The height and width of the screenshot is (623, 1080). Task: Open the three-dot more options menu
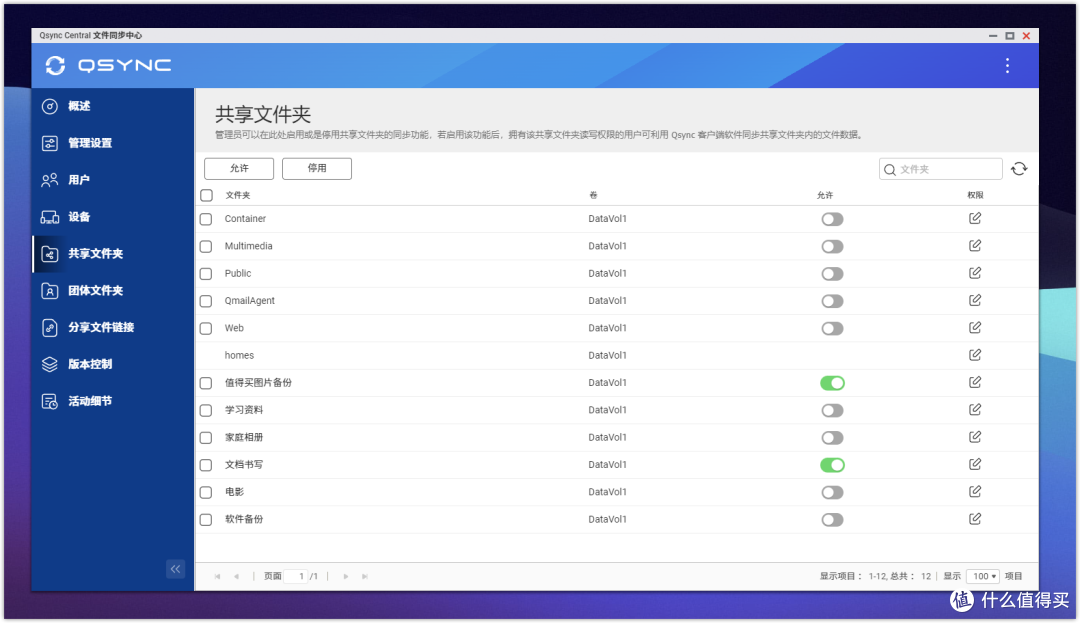click(x=1007, y=65)
